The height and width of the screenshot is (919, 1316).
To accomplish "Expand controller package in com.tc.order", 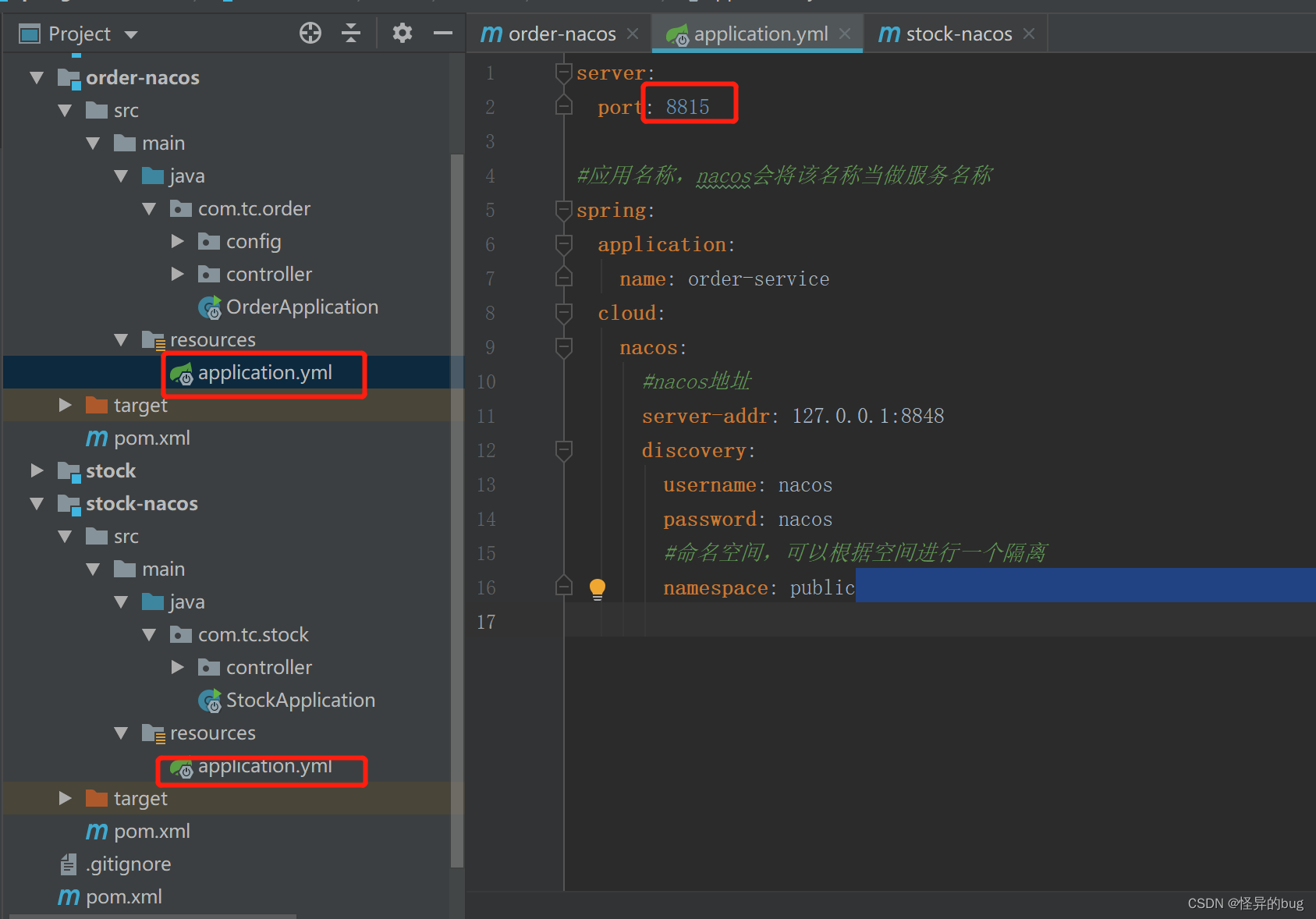I will coord(177,275).
